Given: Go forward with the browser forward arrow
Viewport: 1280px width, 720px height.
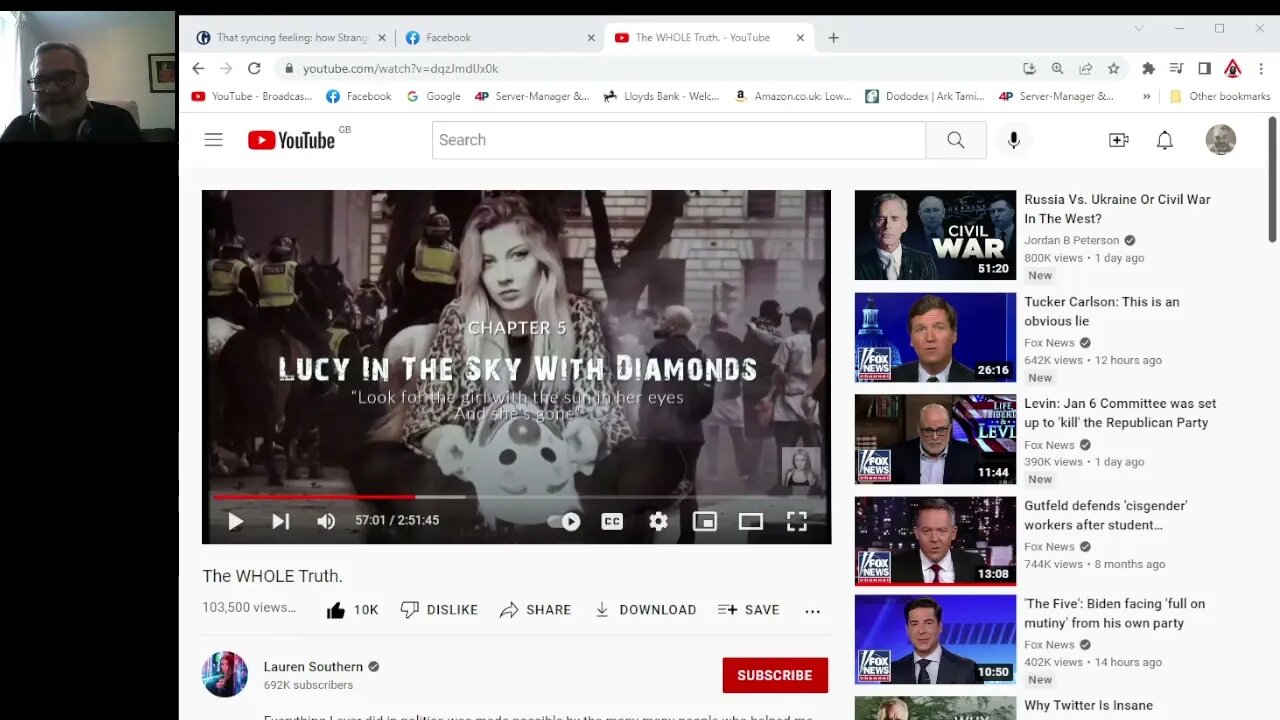Looking at the screenshot, I should click(226, 68).
